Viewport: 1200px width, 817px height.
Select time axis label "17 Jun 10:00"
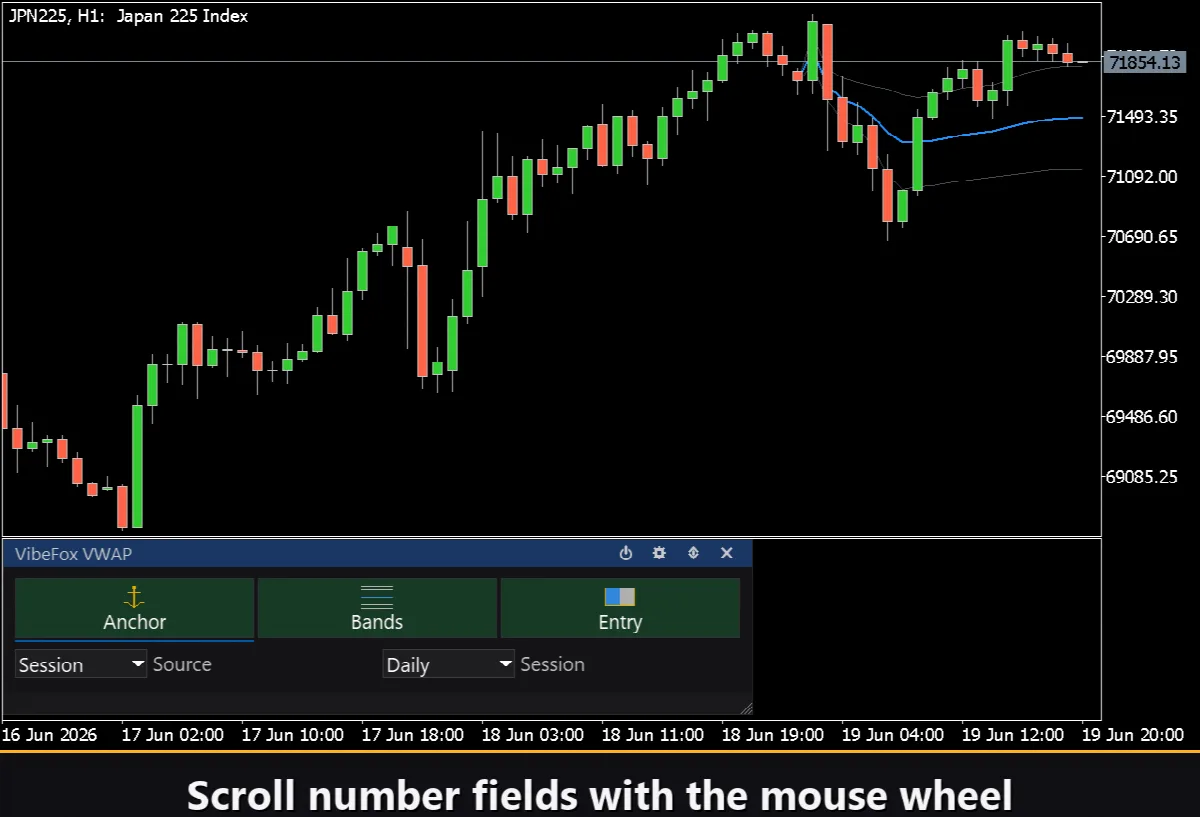point(293,735)
